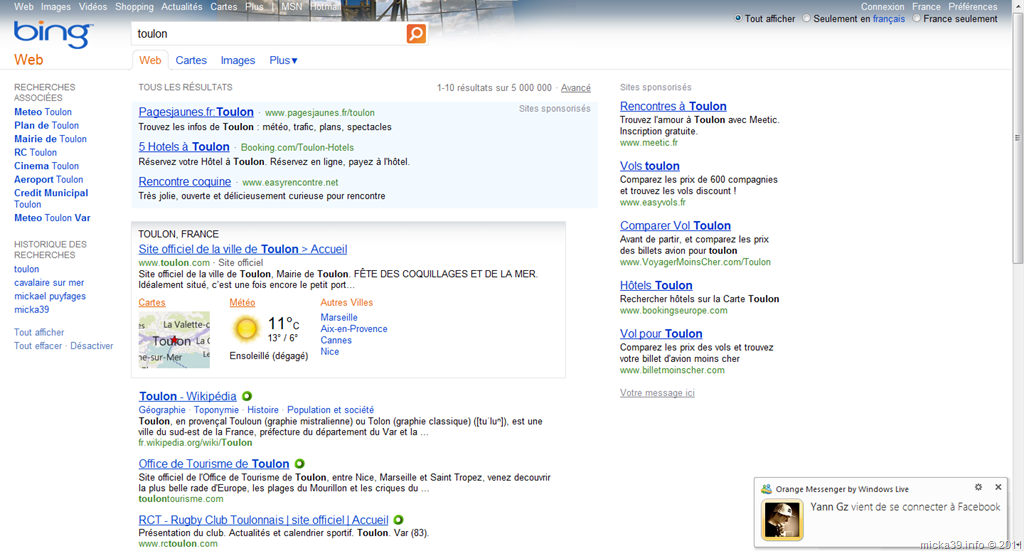Open Vidéos in the top navigation bar
Screen dimensions: 1024x551
pyautogui.click(x=93, y=7)
